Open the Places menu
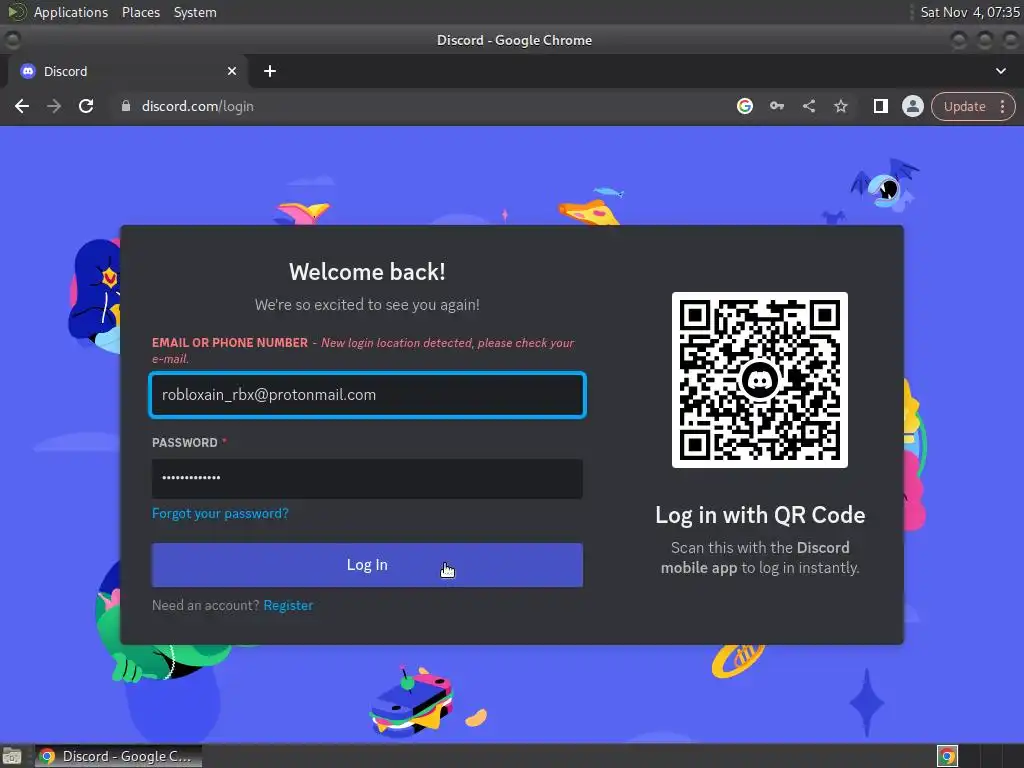1024x768 pixels. tap(141, 12)
